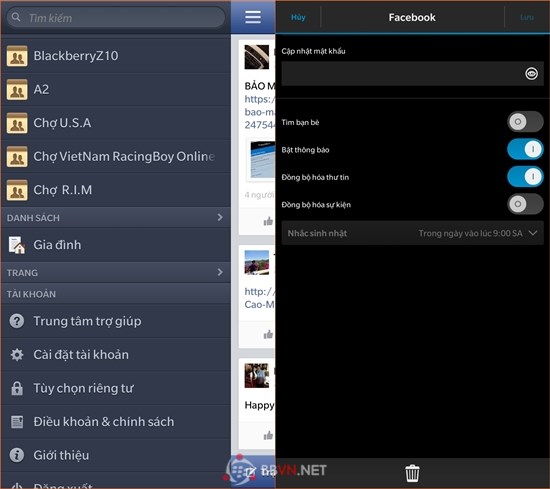
Task: Tap the compose icon in feed bottom bar
Action: 251,473
